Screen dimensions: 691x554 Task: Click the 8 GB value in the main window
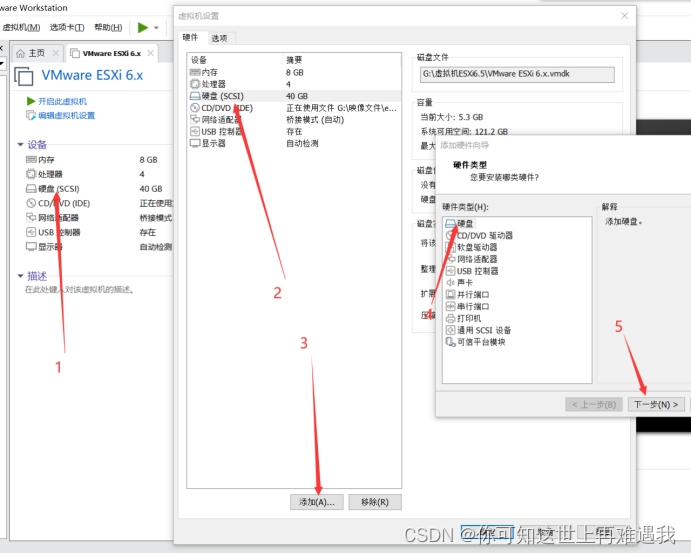[x=149, y=160]
